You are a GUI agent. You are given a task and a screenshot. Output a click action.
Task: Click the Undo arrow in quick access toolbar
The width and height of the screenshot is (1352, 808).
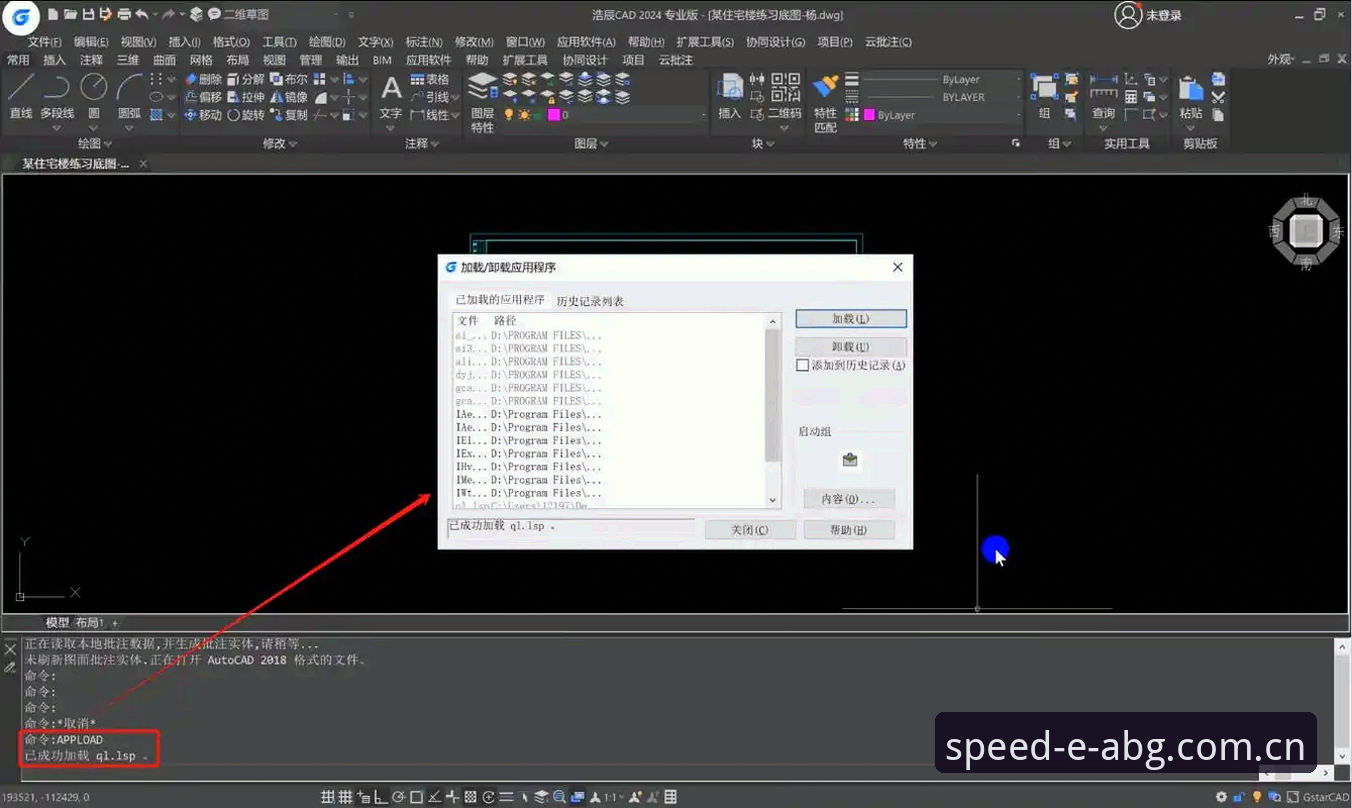click(x=142, y=15)
